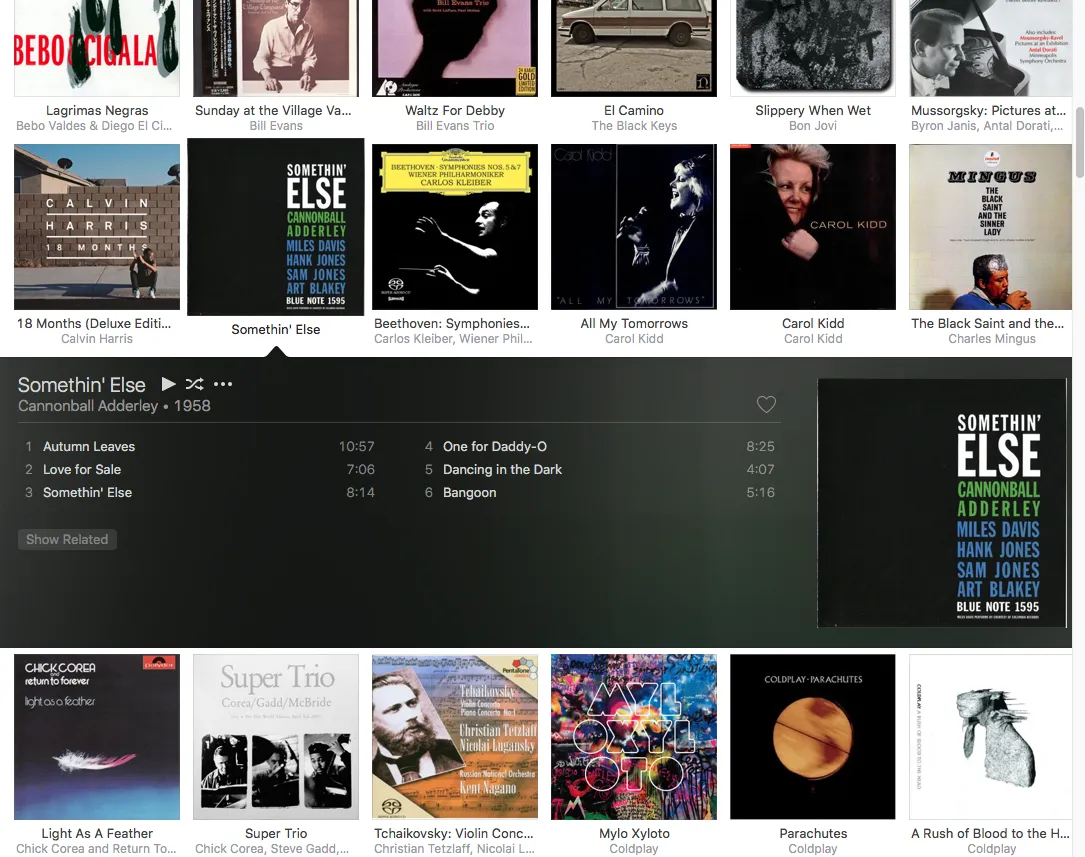Image resolution: width=1085 pixels, height=857 pixels.
Task: Open All My Tomorrows album cover
Action: pos(634,227)
